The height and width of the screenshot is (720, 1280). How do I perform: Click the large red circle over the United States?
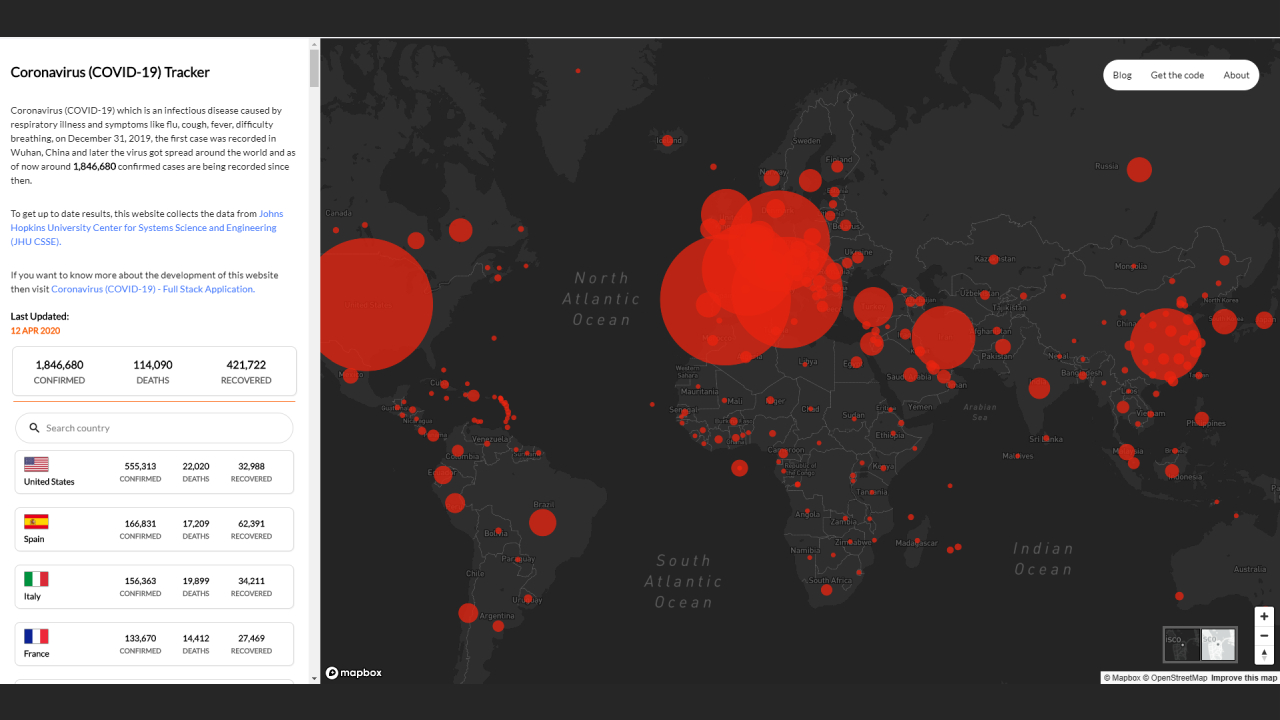[x=367, y=305]
